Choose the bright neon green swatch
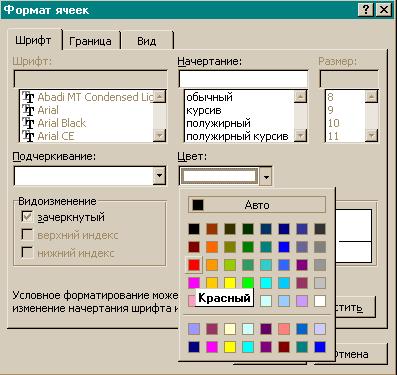The height and width of the screenshot is (375, 397). pos(248,283)
